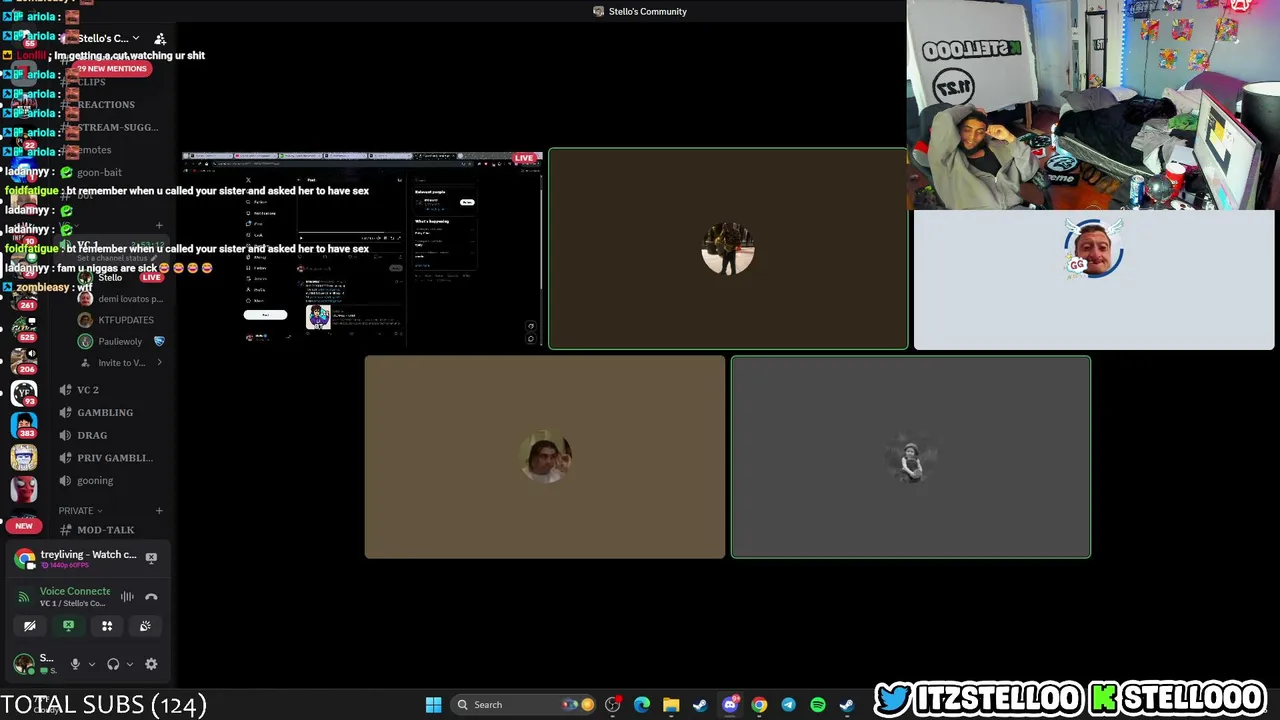Open server with 206 badge
Image resolution: width=1280 pixels, height=720 pixels.
[x=24, y=359]
